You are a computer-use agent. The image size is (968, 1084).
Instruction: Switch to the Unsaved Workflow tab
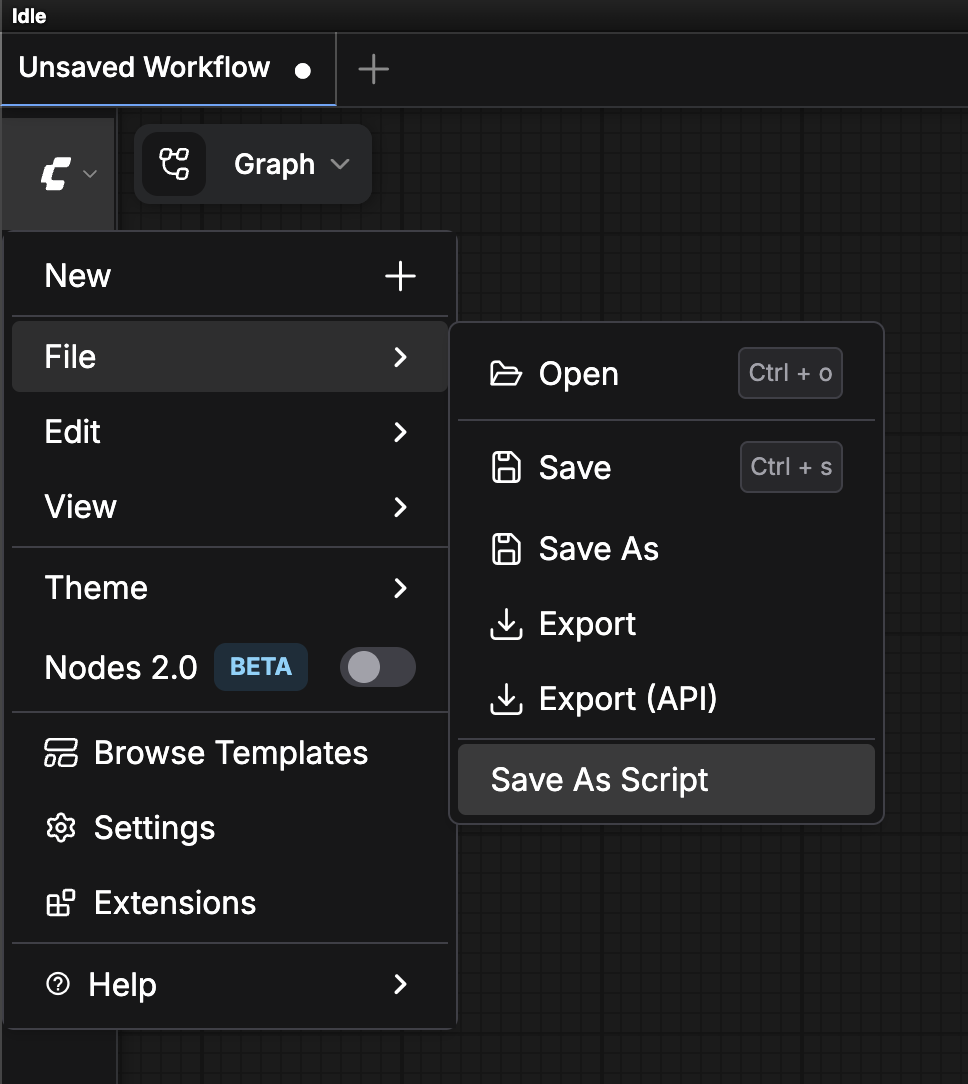point(145,68)
